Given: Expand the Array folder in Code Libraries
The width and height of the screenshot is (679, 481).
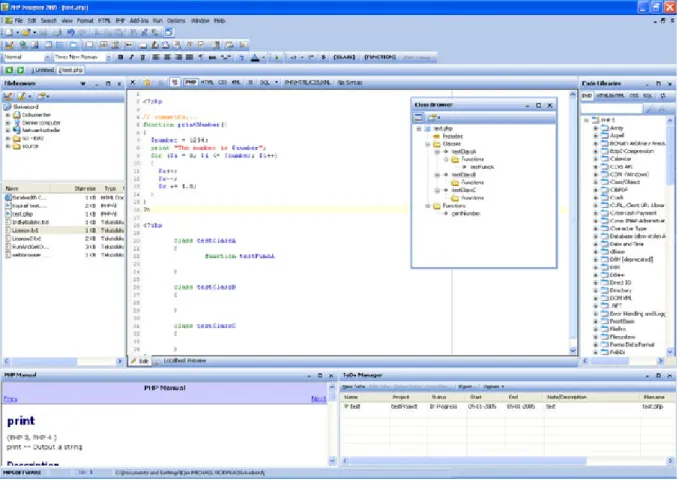Looking at the screenshot, I should tap(595, 128).
